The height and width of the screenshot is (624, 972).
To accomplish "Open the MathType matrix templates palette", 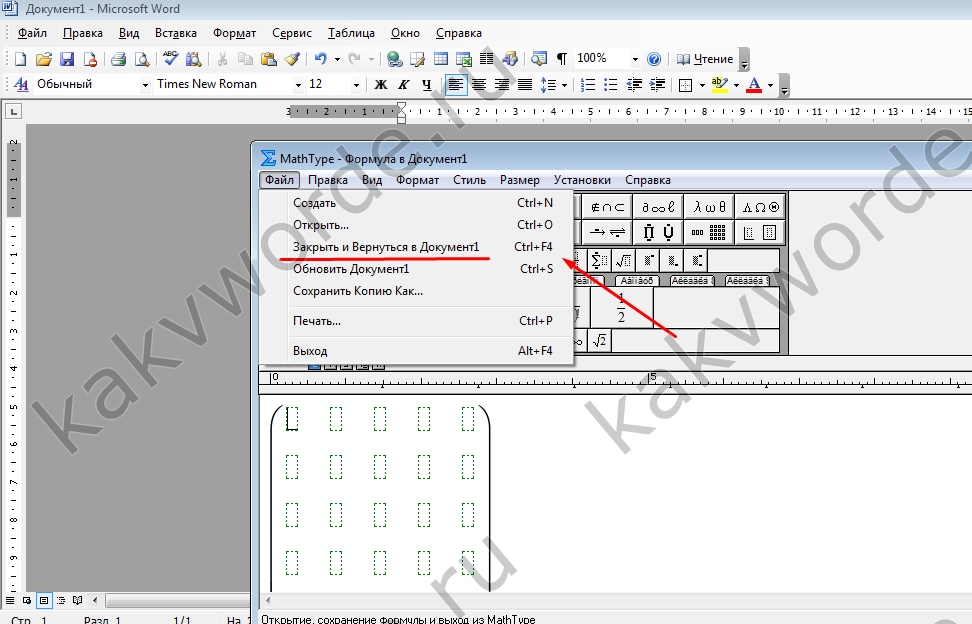I will (709, 233).
